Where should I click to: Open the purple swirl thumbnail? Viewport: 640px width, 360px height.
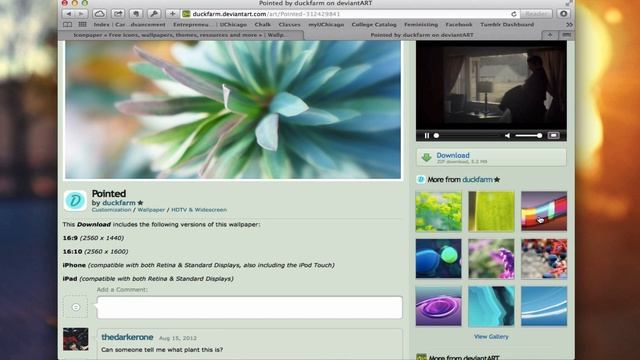(439, 306)
